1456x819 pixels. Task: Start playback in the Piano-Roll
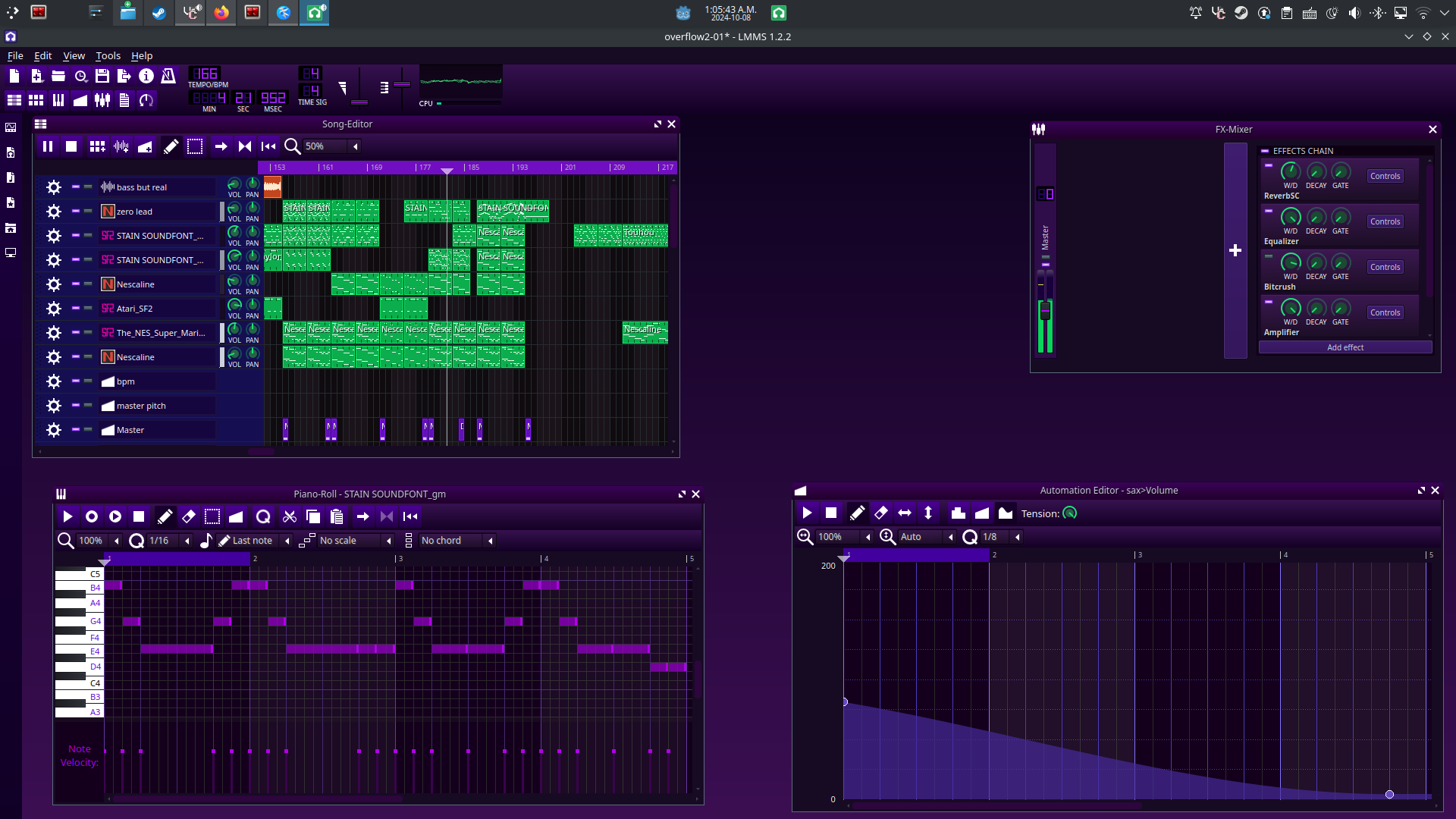(67, 516)
